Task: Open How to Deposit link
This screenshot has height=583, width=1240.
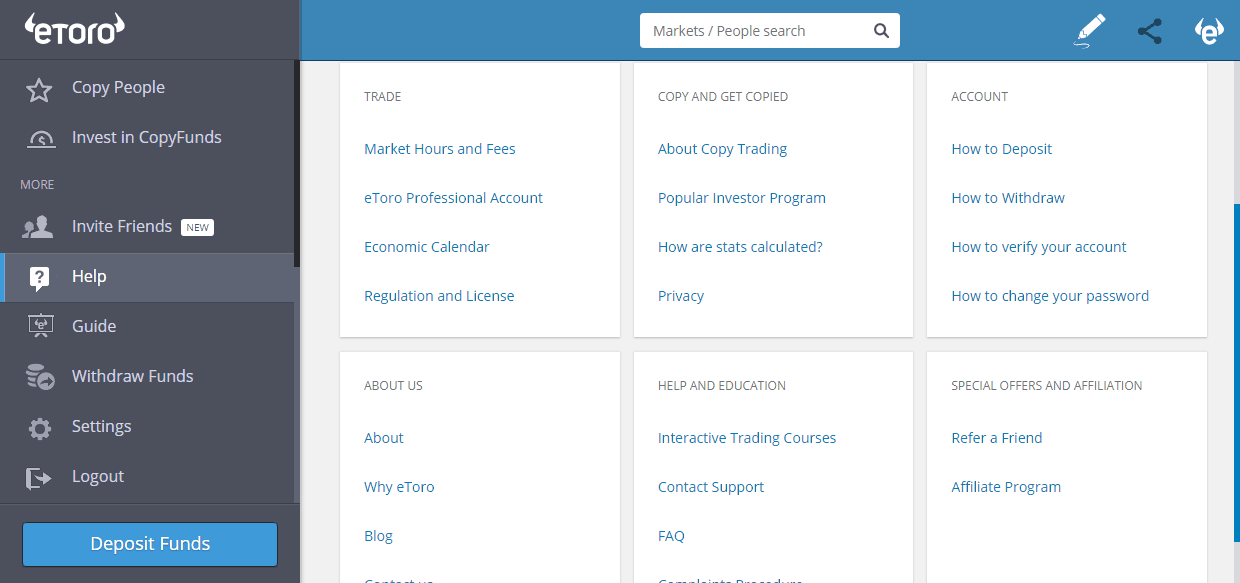Action: pos(1002,149)
